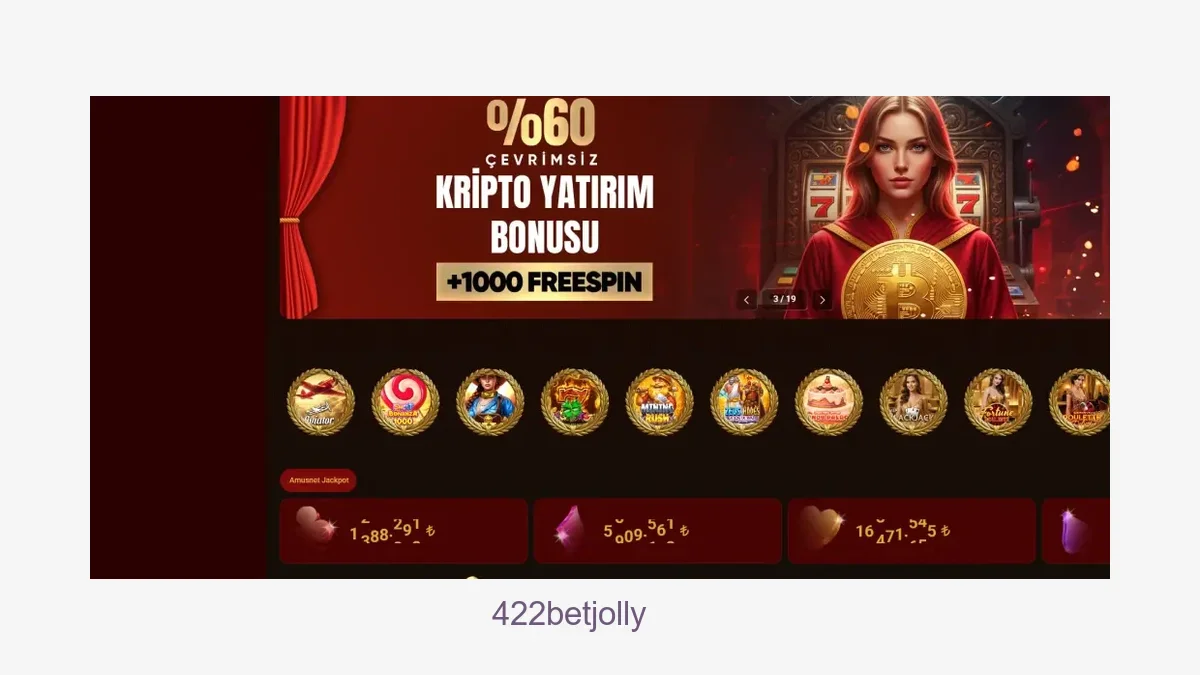The width and height of the screenshot is (1200, 675).
Task: Launch the cowgirl slot game icon
Action: 490,402
